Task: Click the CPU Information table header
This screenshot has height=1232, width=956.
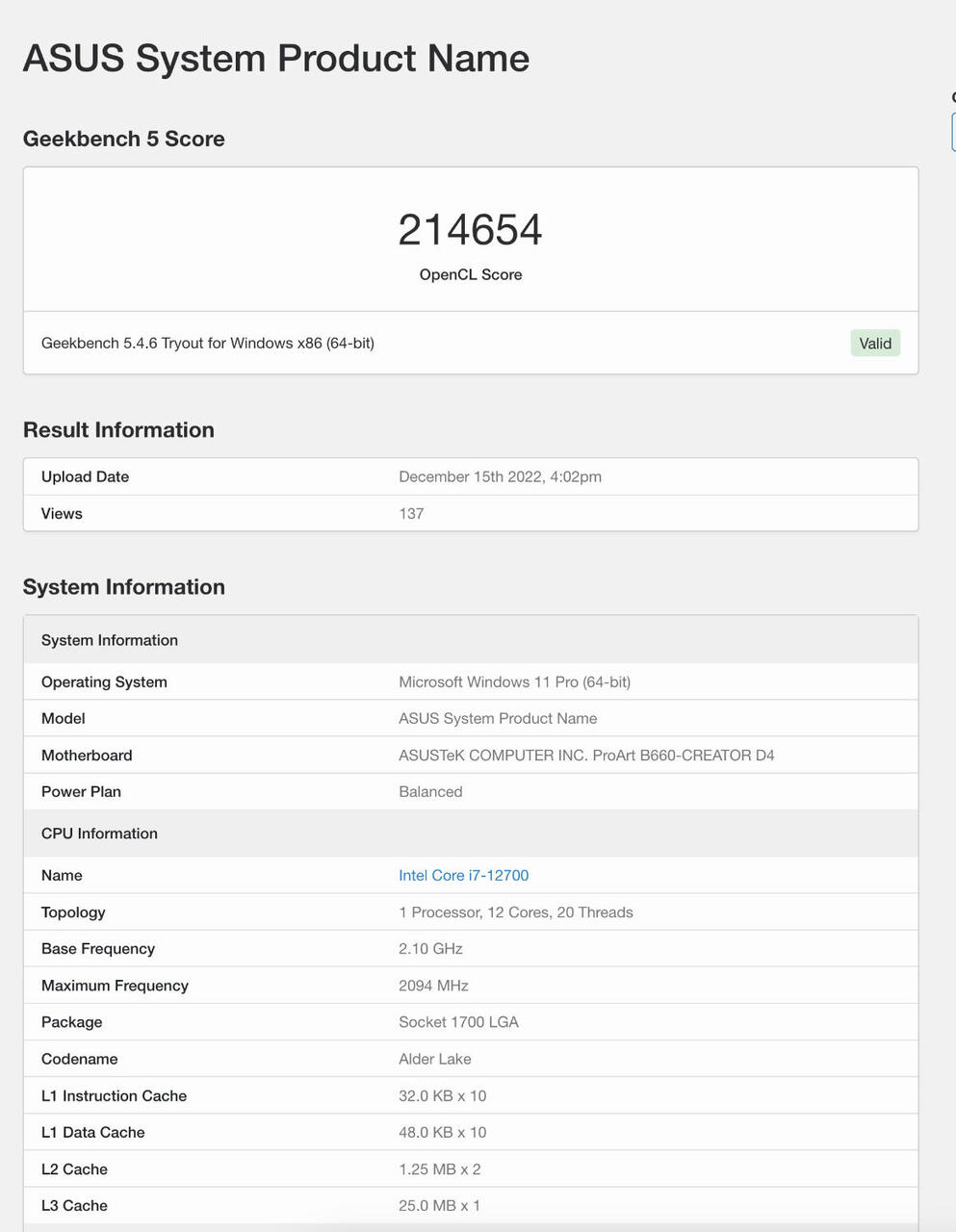Action: point(471,834)
